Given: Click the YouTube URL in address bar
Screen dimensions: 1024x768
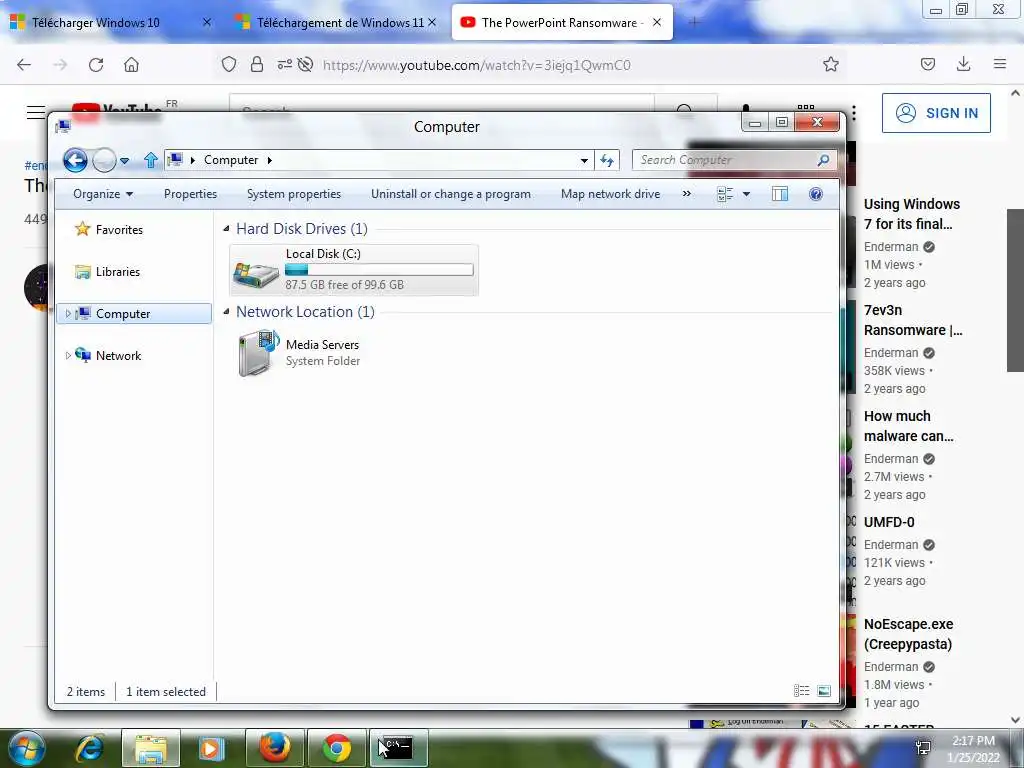Looking at the screenshot, I should [x=477, y=65].
